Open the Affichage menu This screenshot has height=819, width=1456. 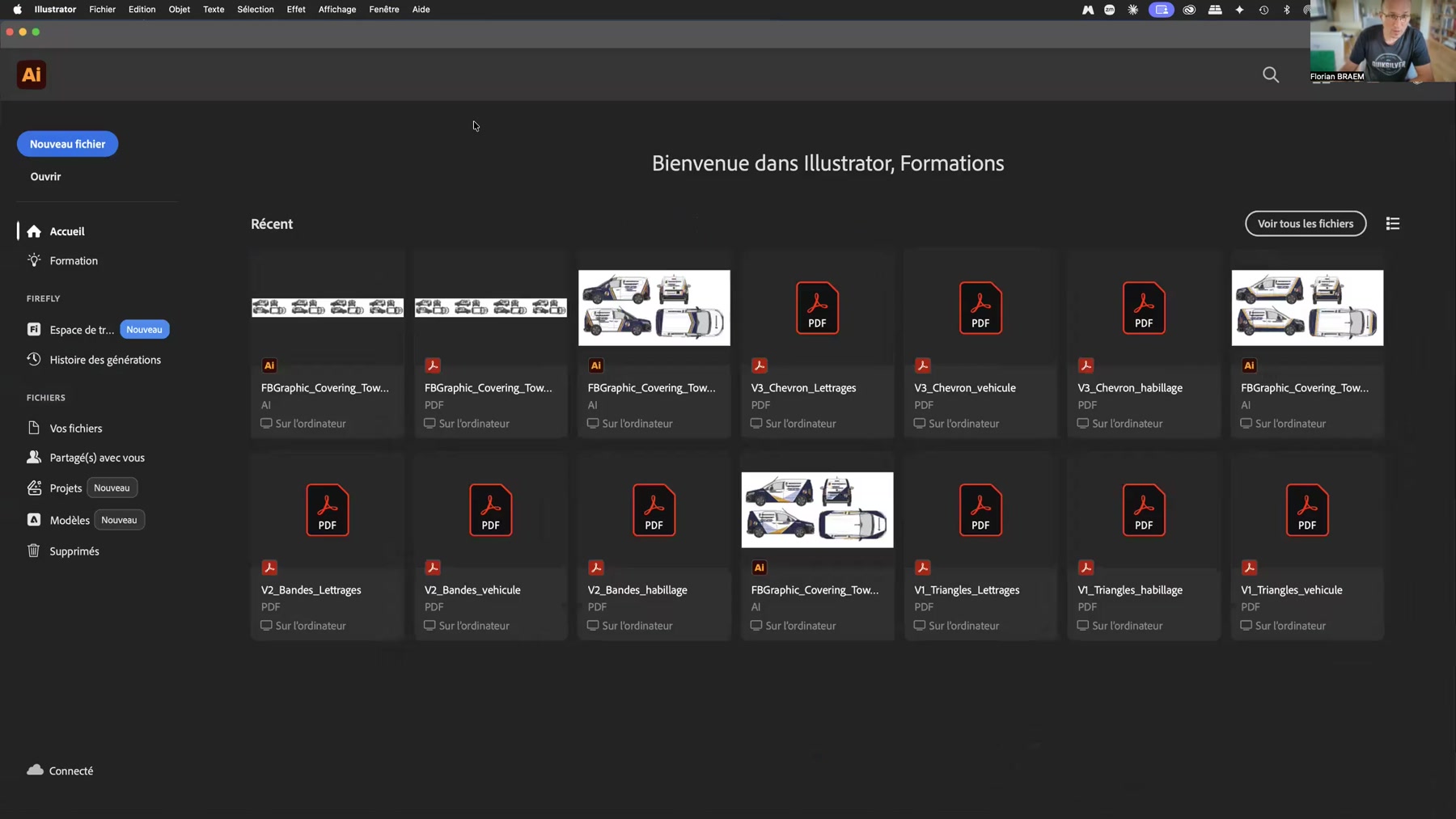click(x=337, y=10)
